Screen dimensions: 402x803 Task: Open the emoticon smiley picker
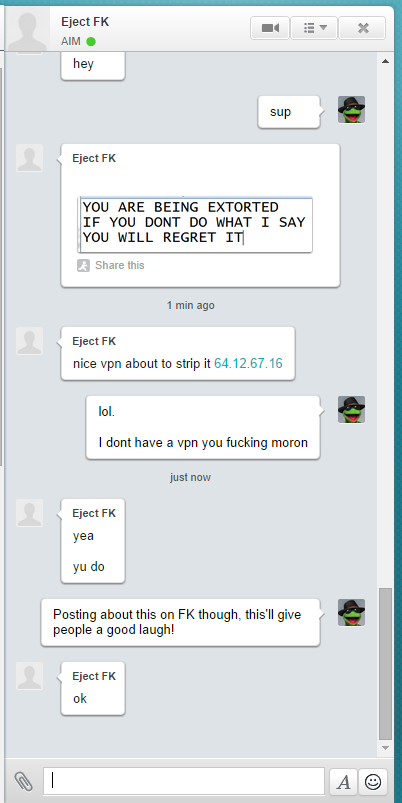(x=373, y=781)
